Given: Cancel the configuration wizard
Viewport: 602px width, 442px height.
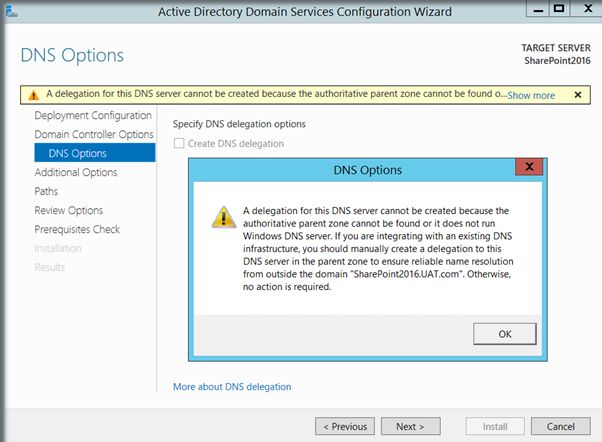Looking at the screenshot, I should (x=560, y=426).
